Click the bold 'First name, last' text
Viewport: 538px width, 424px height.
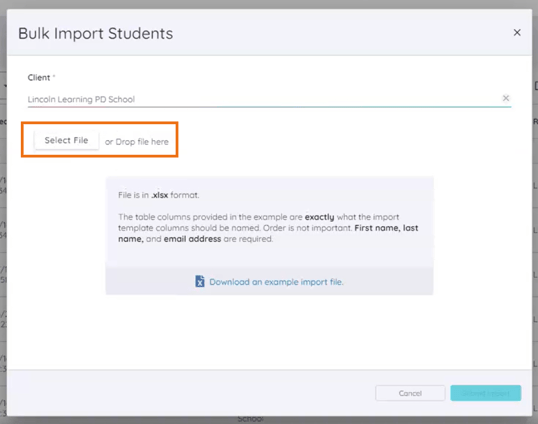pyautogui.click(x=386, y=228)
